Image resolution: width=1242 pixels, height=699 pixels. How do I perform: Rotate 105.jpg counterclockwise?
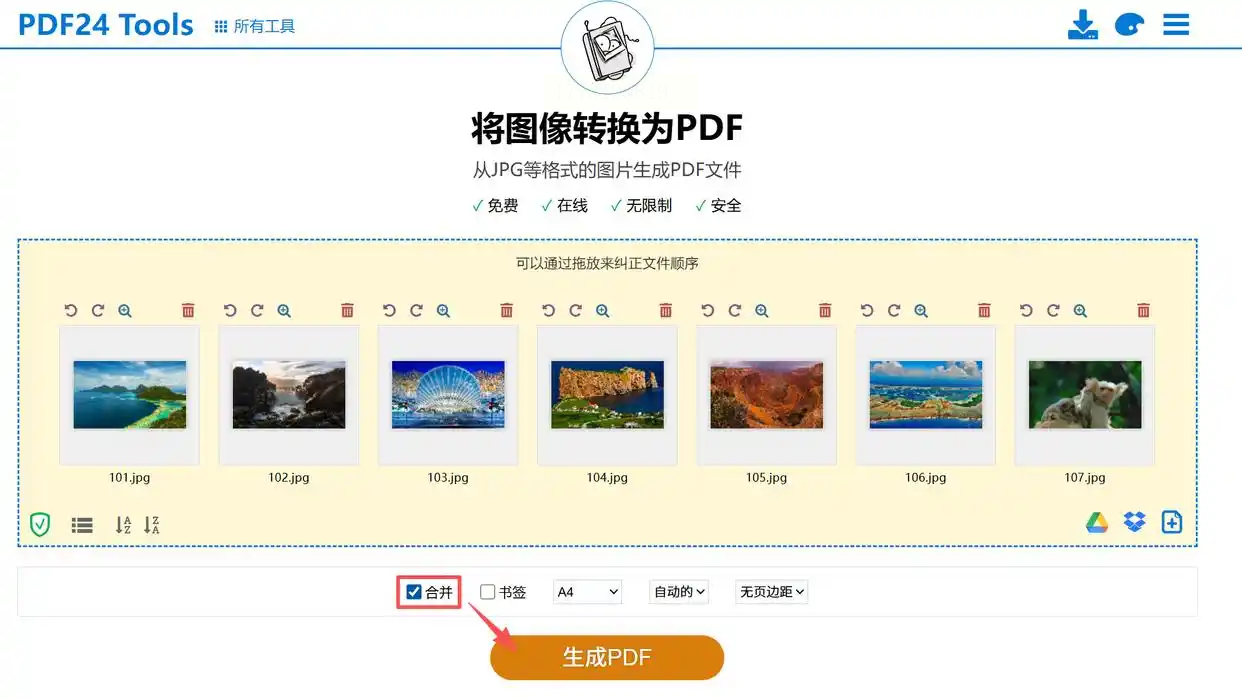tap(708, 311)
